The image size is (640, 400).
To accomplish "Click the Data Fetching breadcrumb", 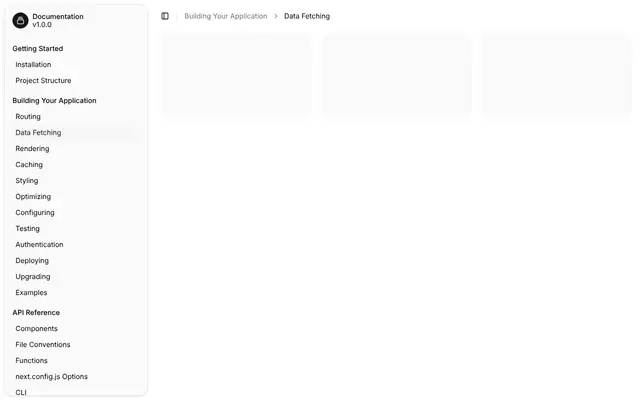I will click(x=307, y=16).
